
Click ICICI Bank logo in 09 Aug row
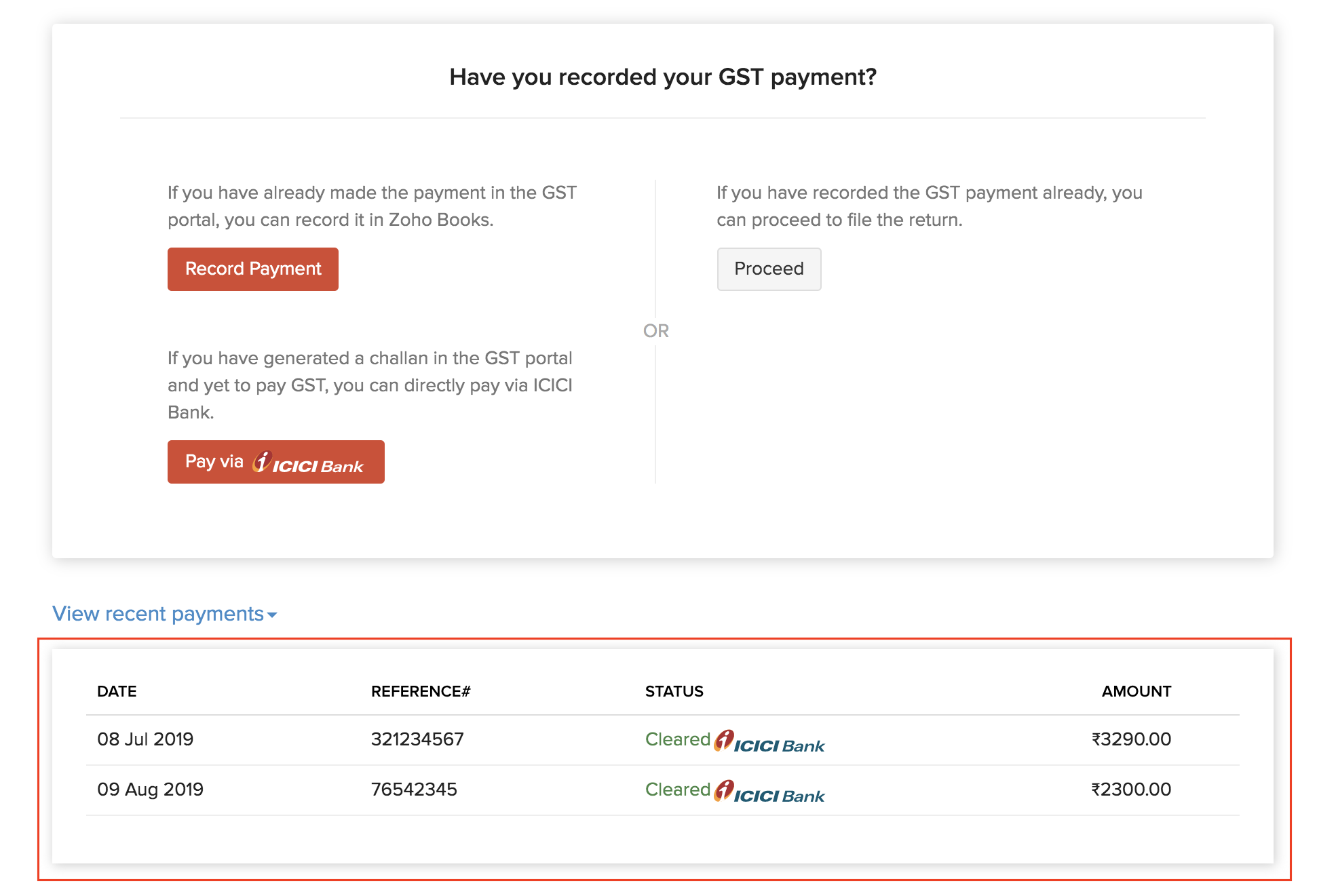(x=769, y=792)
